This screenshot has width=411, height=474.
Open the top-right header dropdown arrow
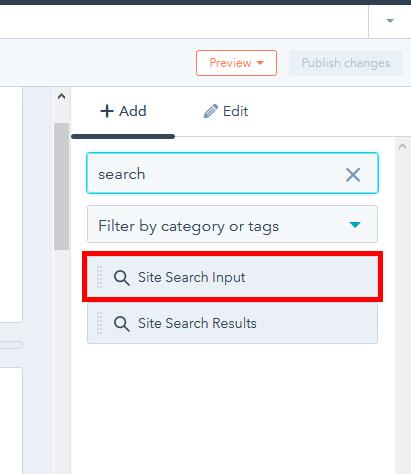(x=390, y=21)
